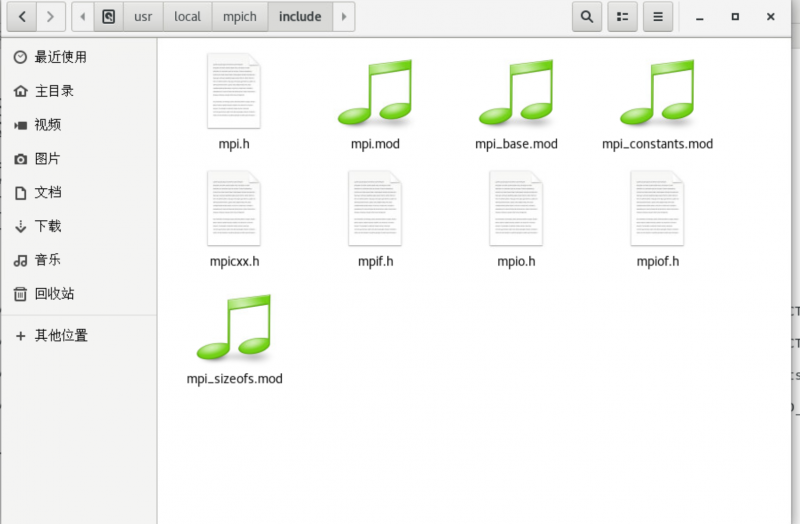Select the mpicxx.h document icon
This screenshot has height=524, width=800.
(x=234, y=209)
